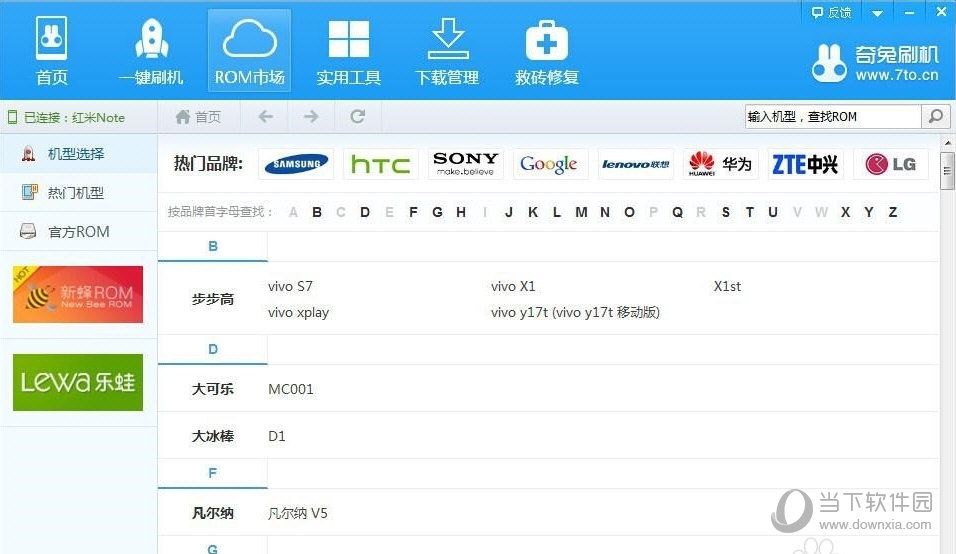Image resolution: width=956 pixels, height=554 pixels.
Task: Filter brands by letter N
Action: pos(605,212)
